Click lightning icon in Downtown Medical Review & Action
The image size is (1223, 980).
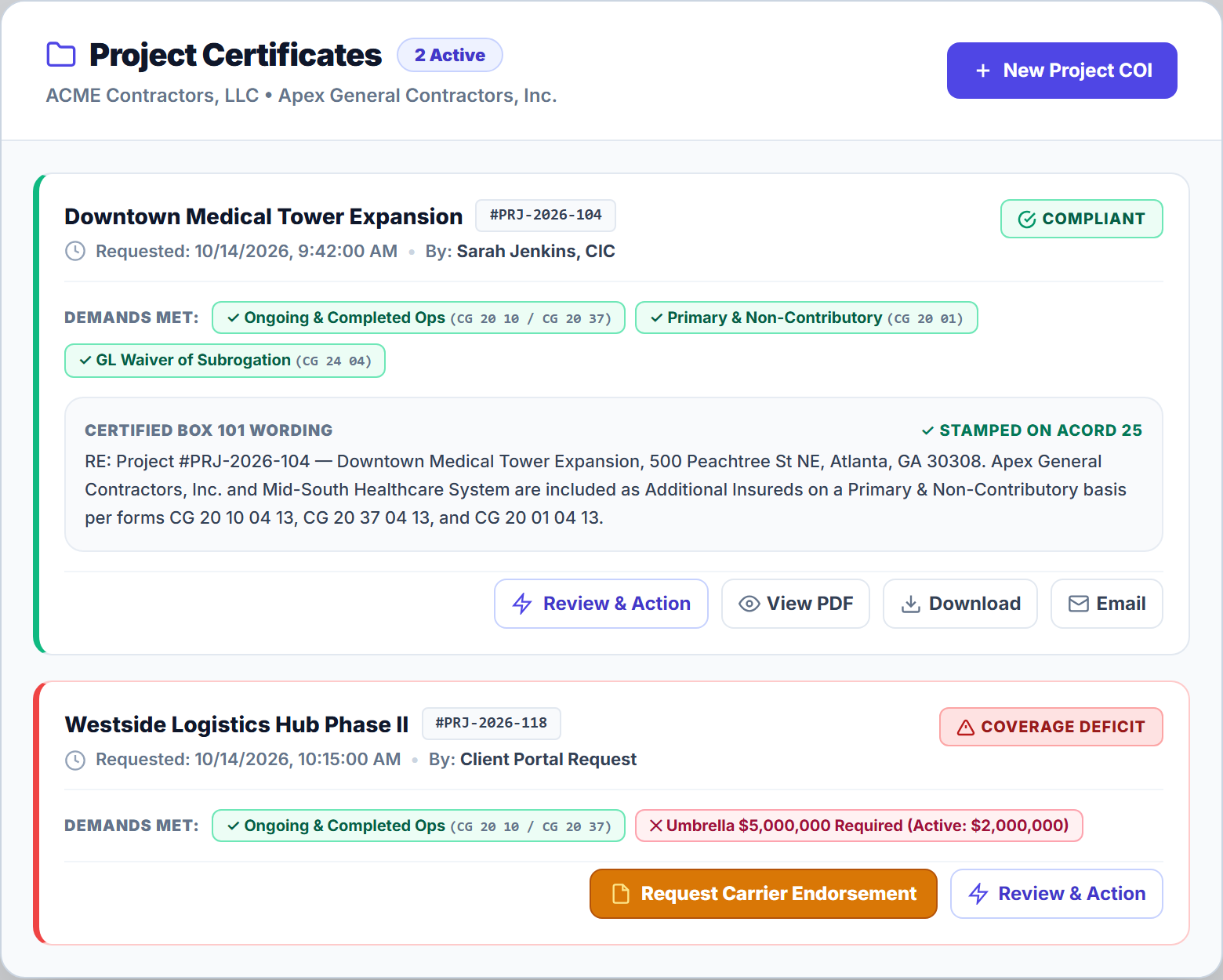click(x=522, y=604)
